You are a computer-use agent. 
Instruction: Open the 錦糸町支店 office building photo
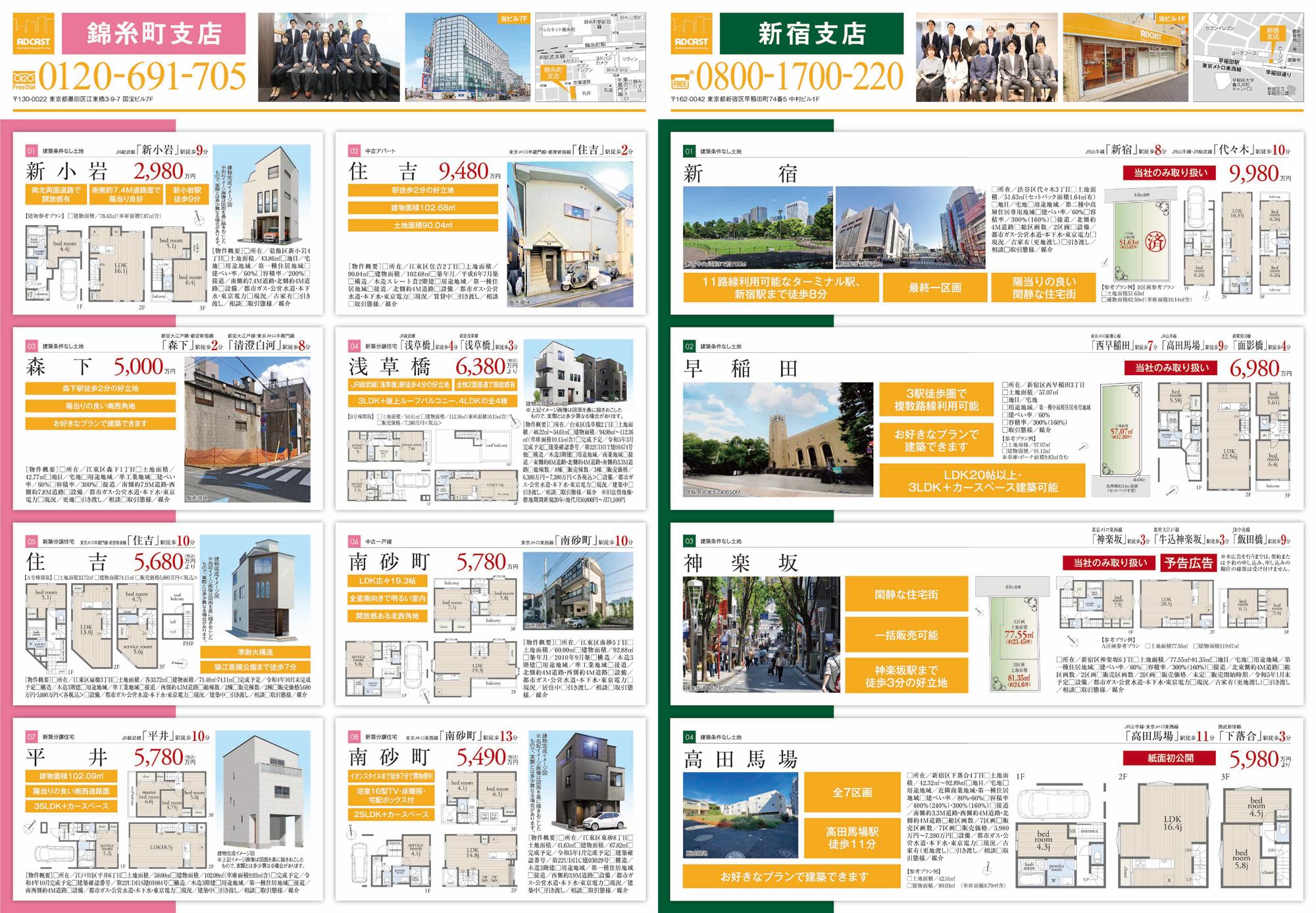468,57
